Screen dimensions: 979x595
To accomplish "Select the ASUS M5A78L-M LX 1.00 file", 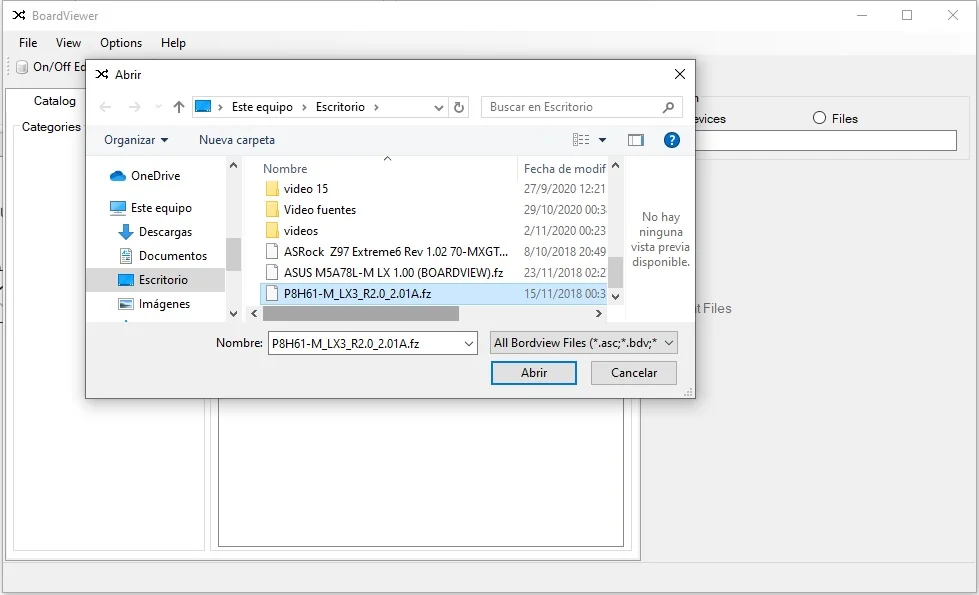I will tap(393, 272).
